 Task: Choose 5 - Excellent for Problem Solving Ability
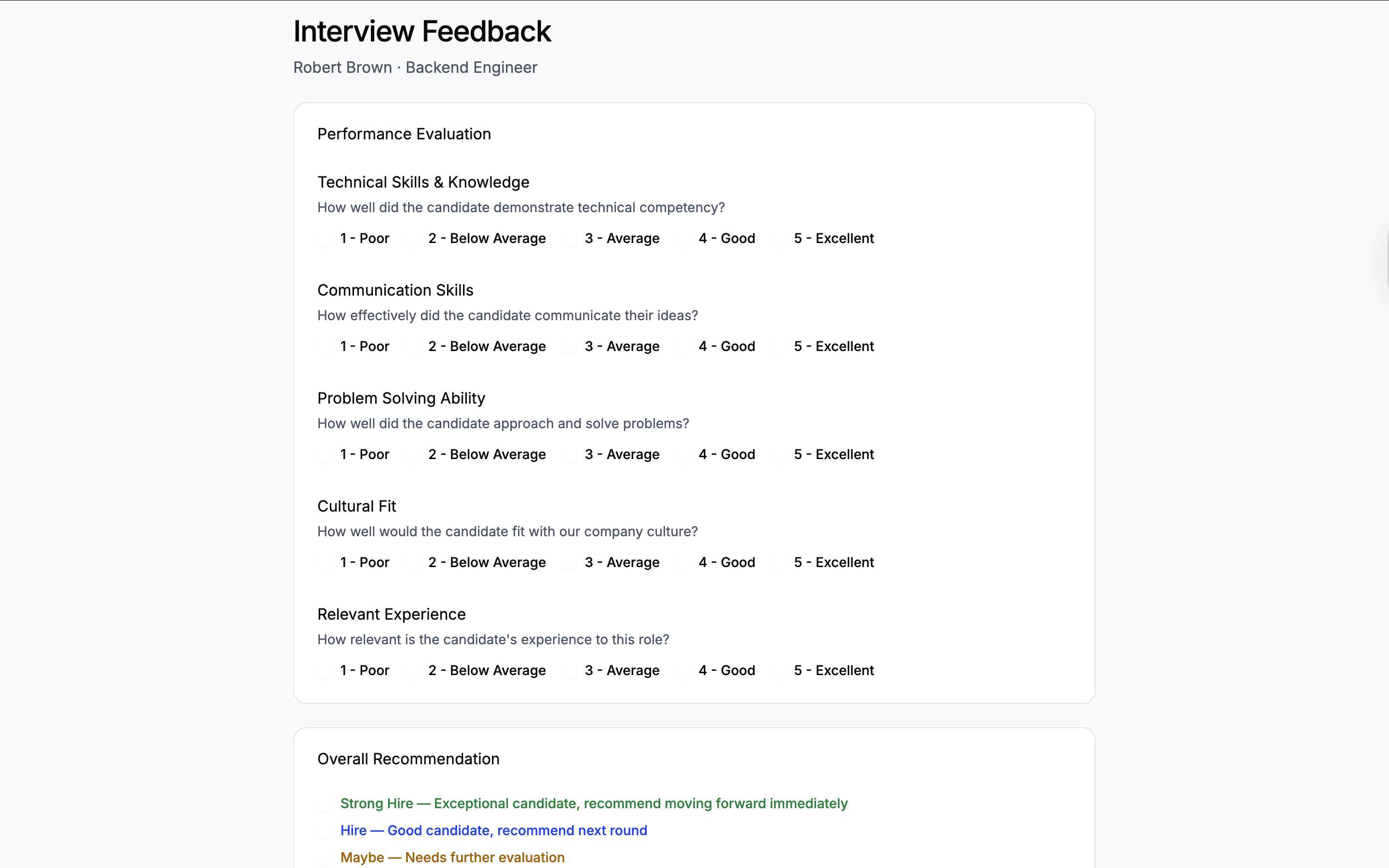tap(779, 455)
